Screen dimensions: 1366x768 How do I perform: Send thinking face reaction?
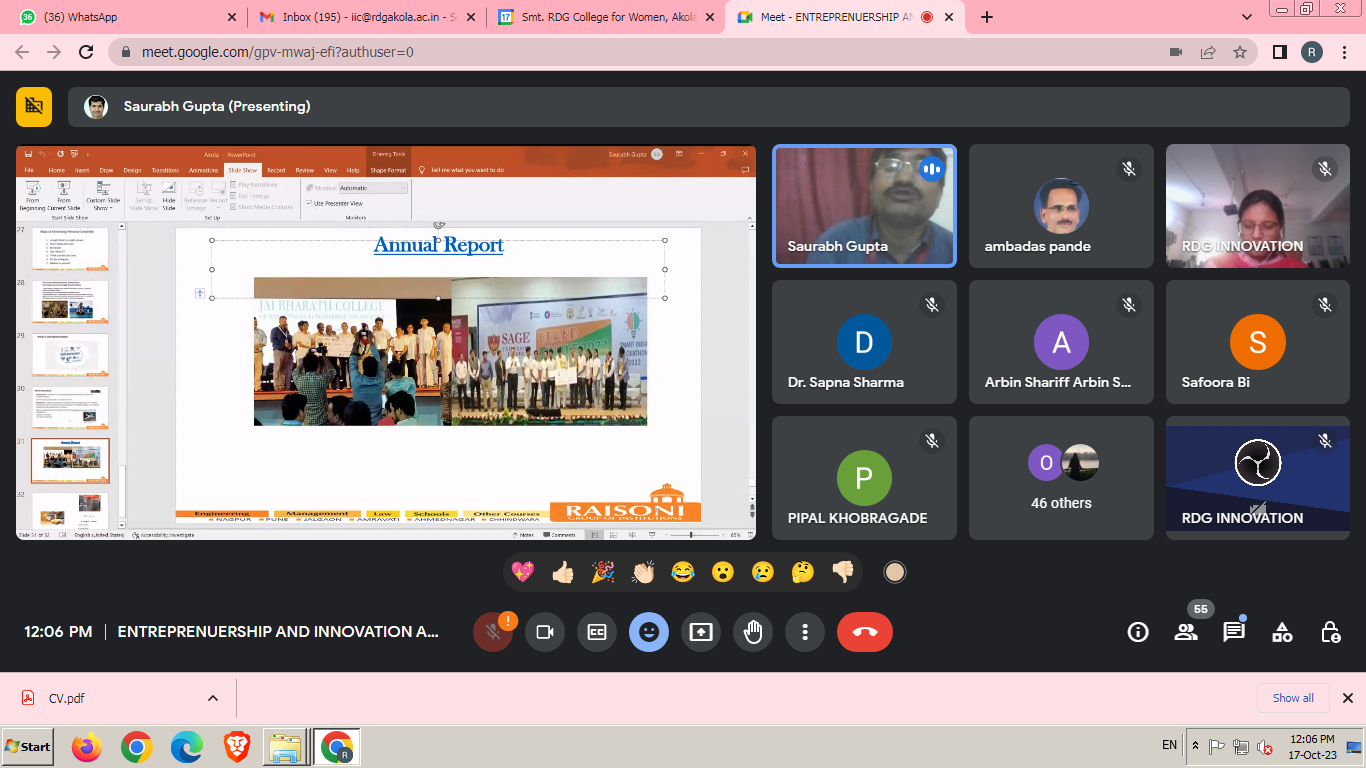803,572
